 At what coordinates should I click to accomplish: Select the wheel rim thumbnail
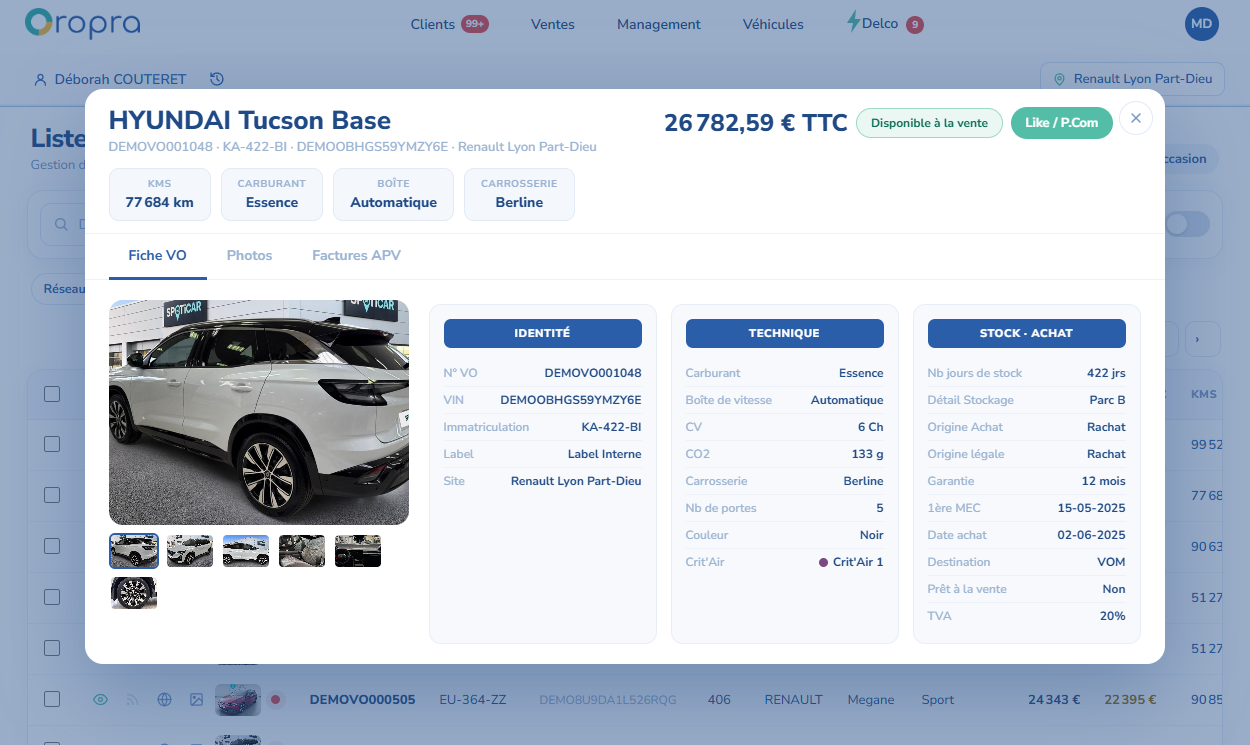[134, 593]
